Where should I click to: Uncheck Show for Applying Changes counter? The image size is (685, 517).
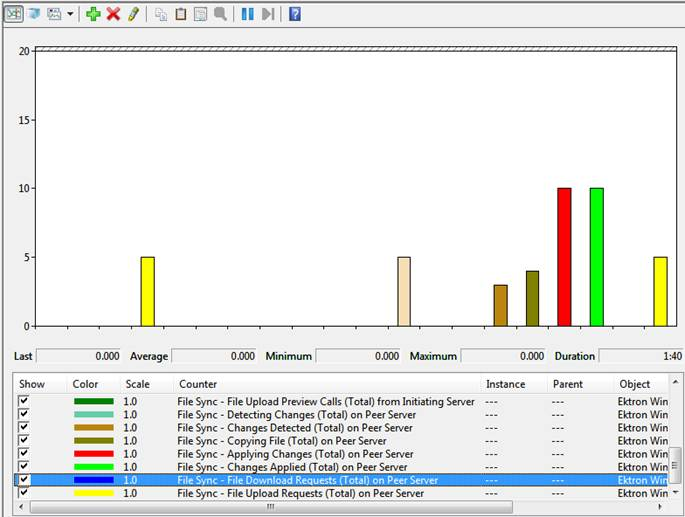[23, 453]
